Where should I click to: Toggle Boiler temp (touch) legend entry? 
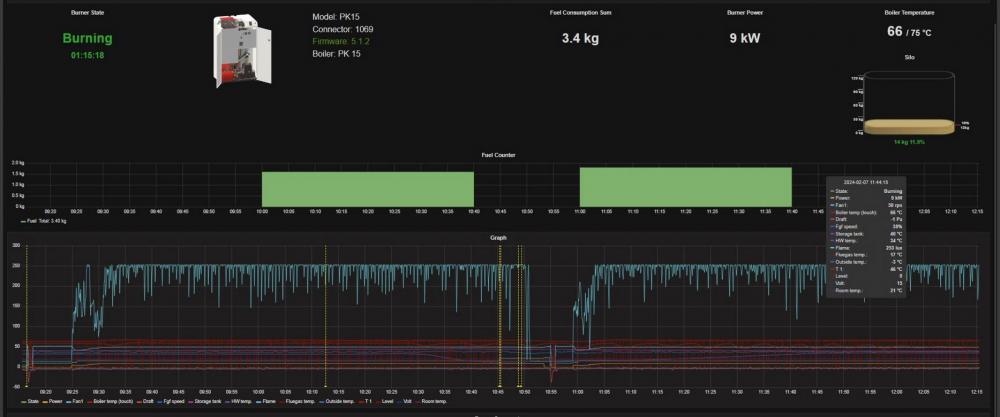click(110, 402)
